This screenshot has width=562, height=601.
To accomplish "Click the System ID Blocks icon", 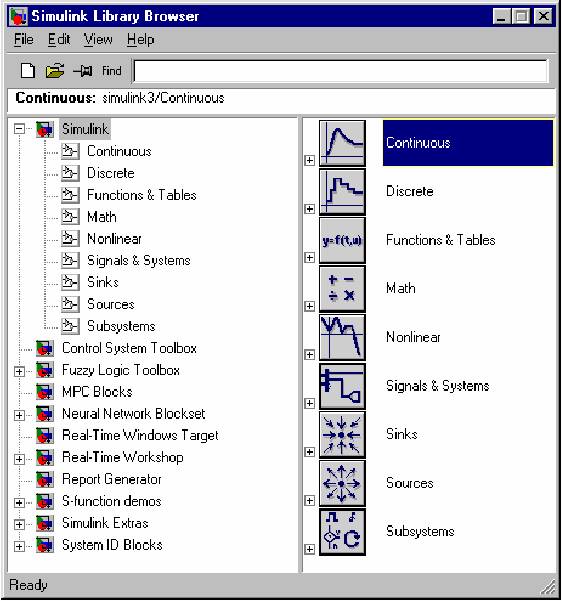I will [45, 545].
